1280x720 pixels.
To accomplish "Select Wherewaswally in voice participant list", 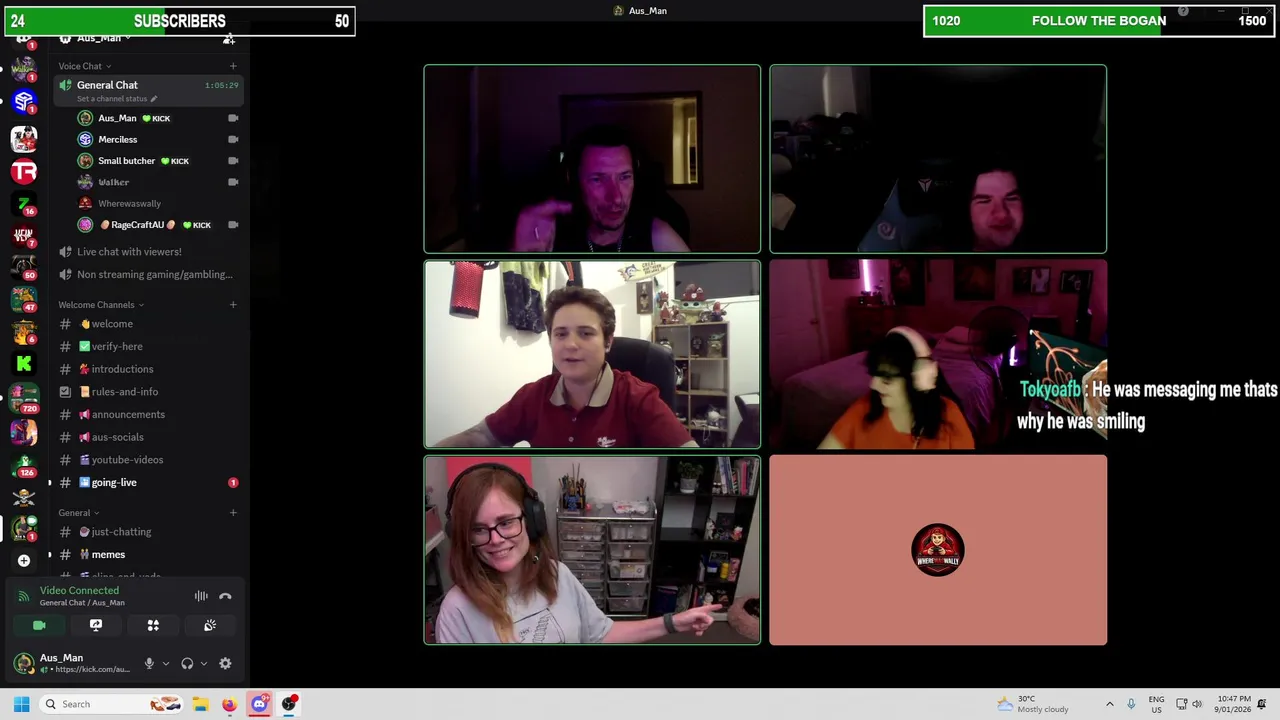I will click(158, 203).
